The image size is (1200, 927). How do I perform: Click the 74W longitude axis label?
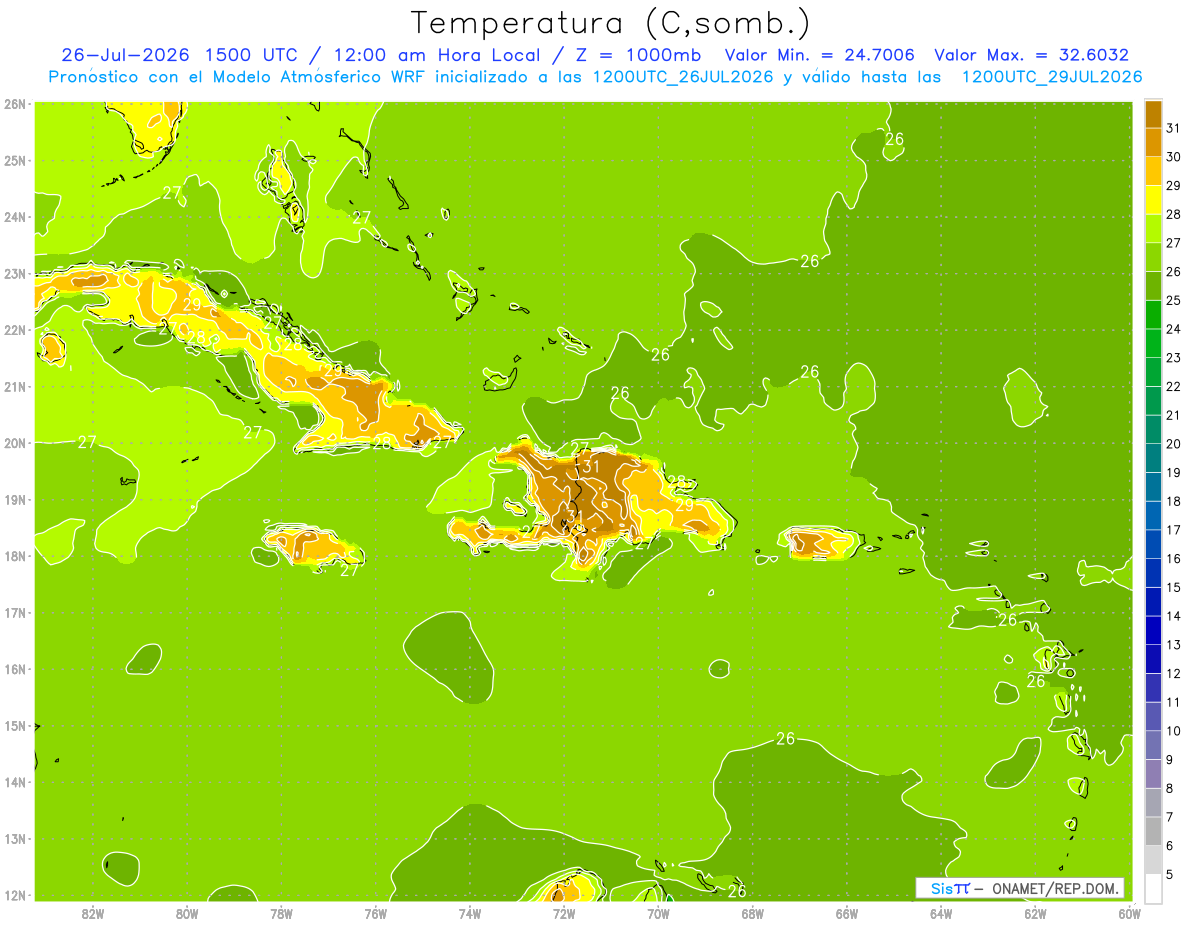470,913
